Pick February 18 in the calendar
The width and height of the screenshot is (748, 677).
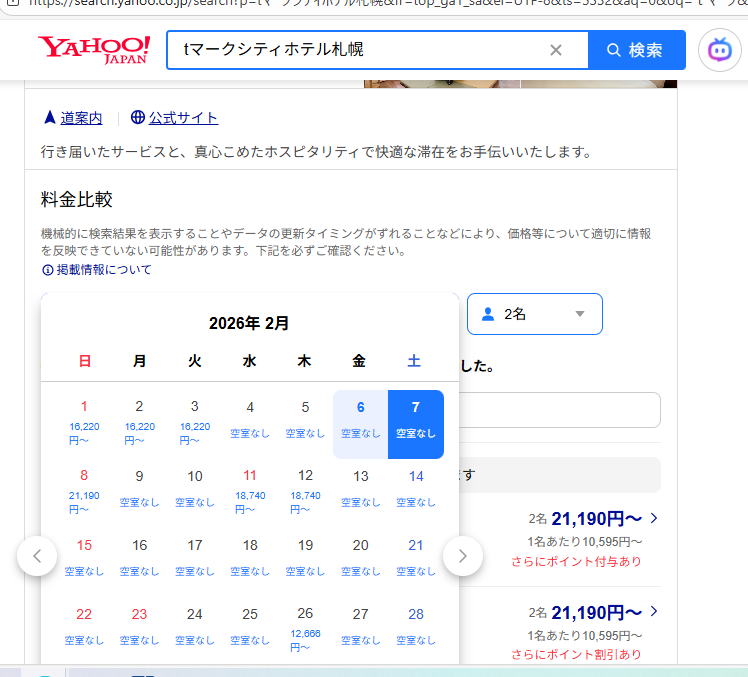tap(250, 562)
